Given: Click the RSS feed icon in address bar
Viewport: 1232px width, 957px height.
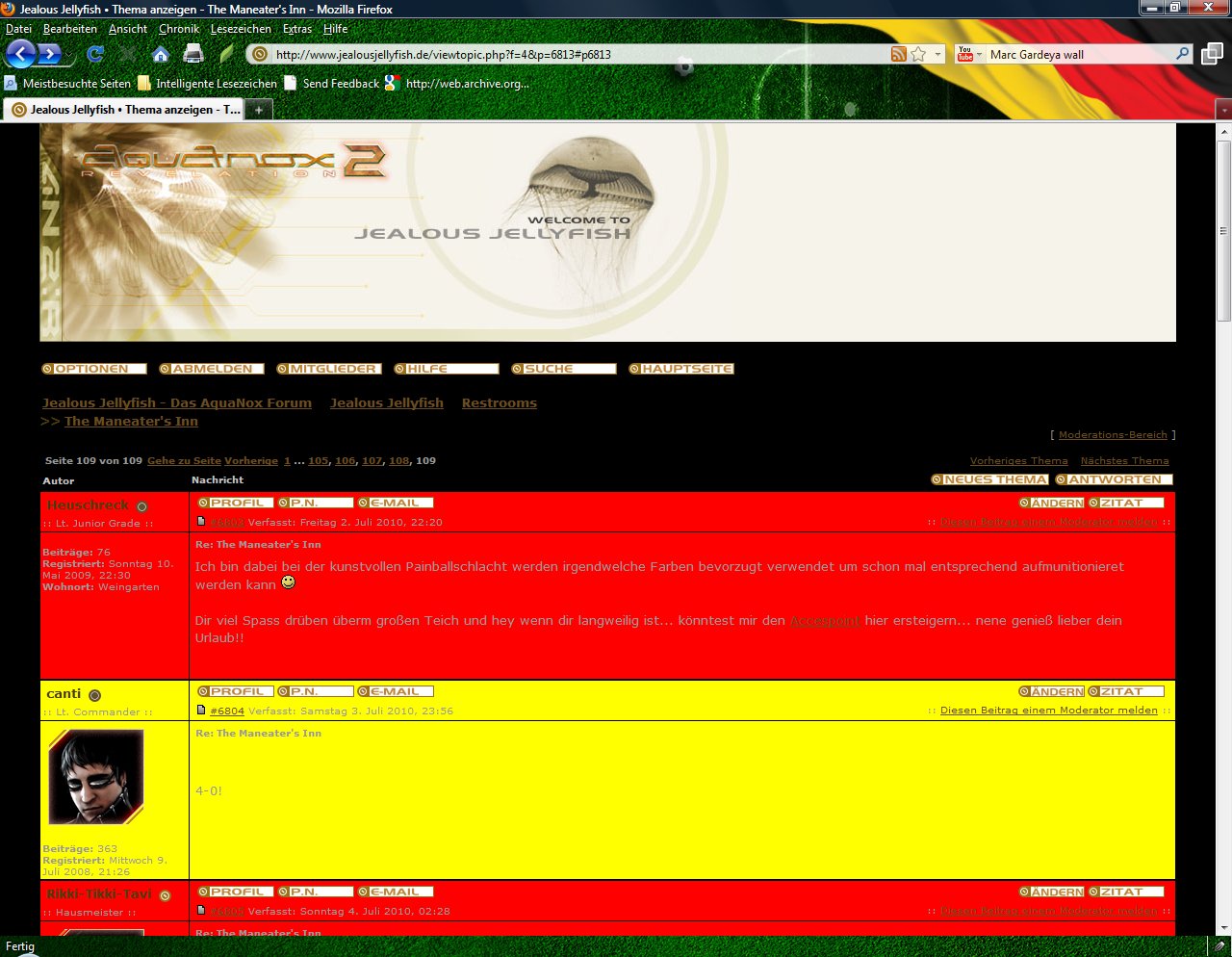Looking at the screenshot, I should pos(898,54).
